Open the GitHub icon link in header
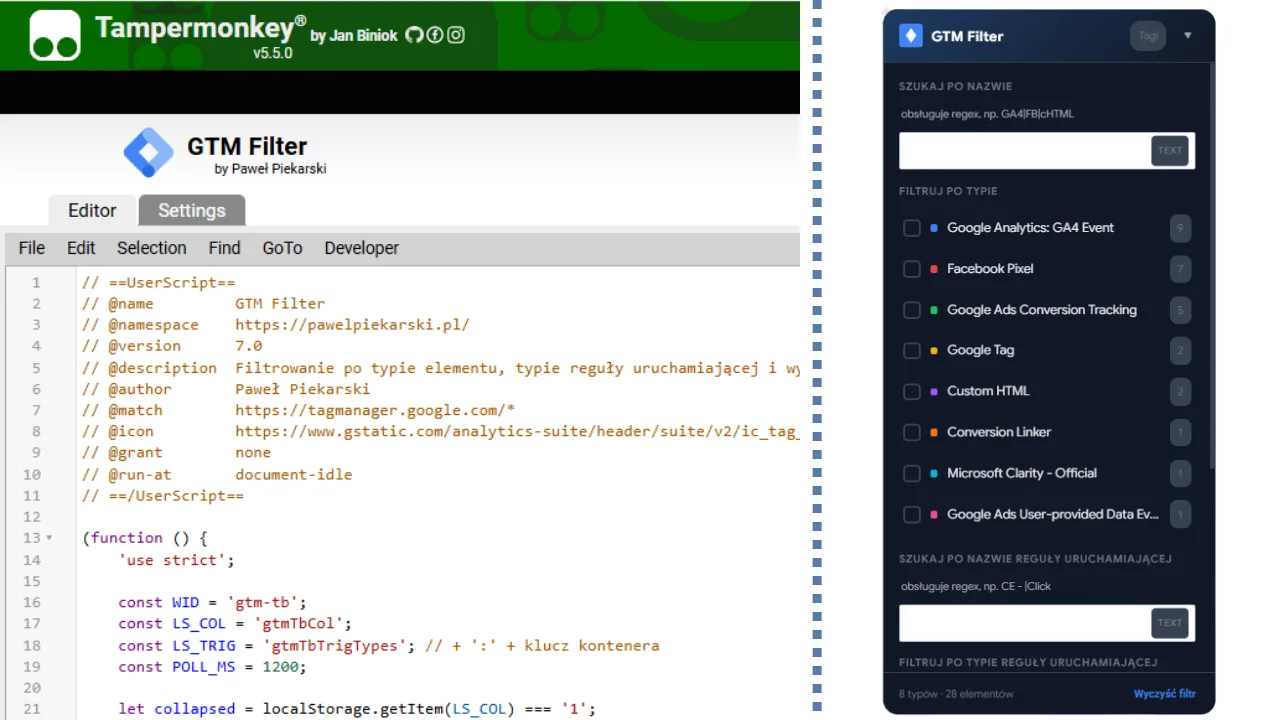1280x720 pixels. click(x=415, y=35)
